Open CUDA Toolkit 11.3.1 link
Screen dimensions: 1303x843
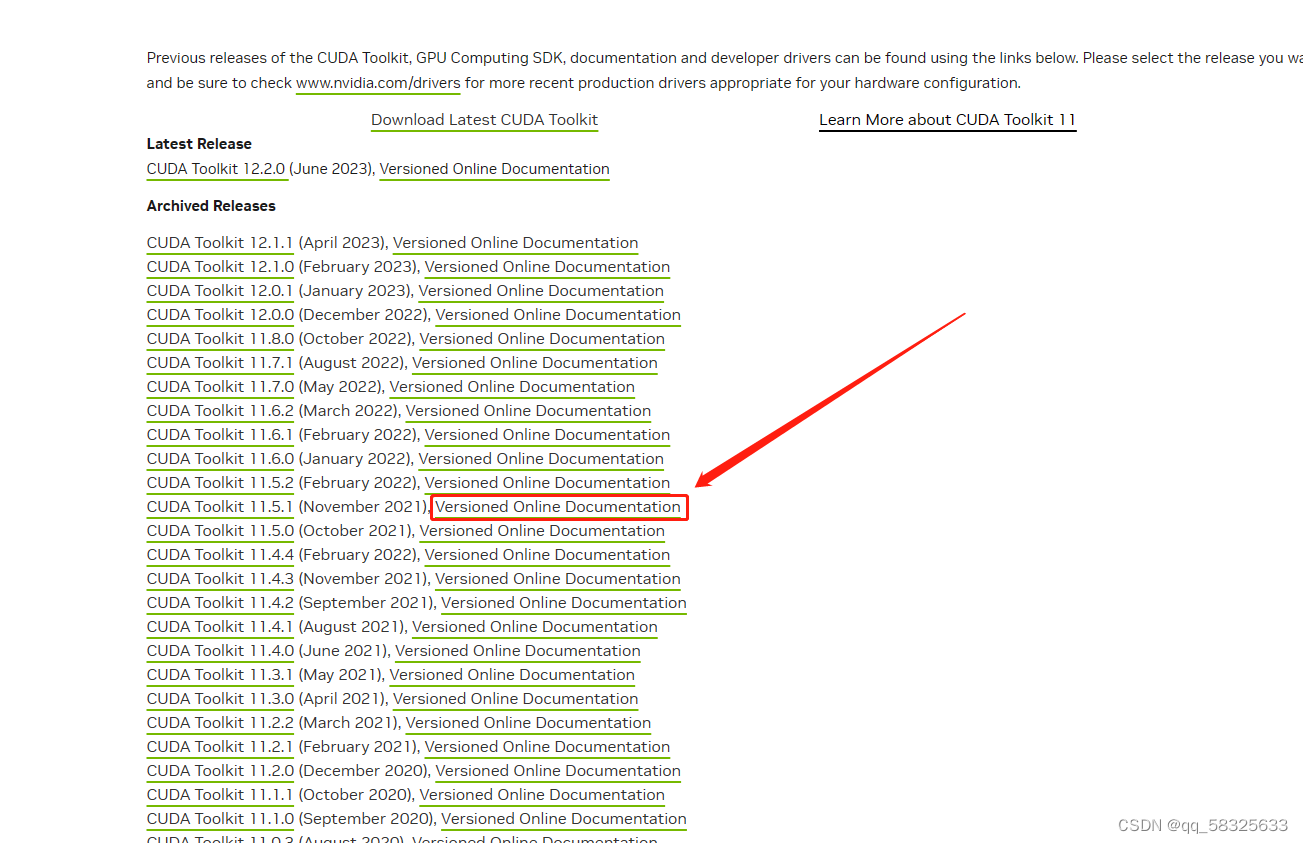pos(220,675)
